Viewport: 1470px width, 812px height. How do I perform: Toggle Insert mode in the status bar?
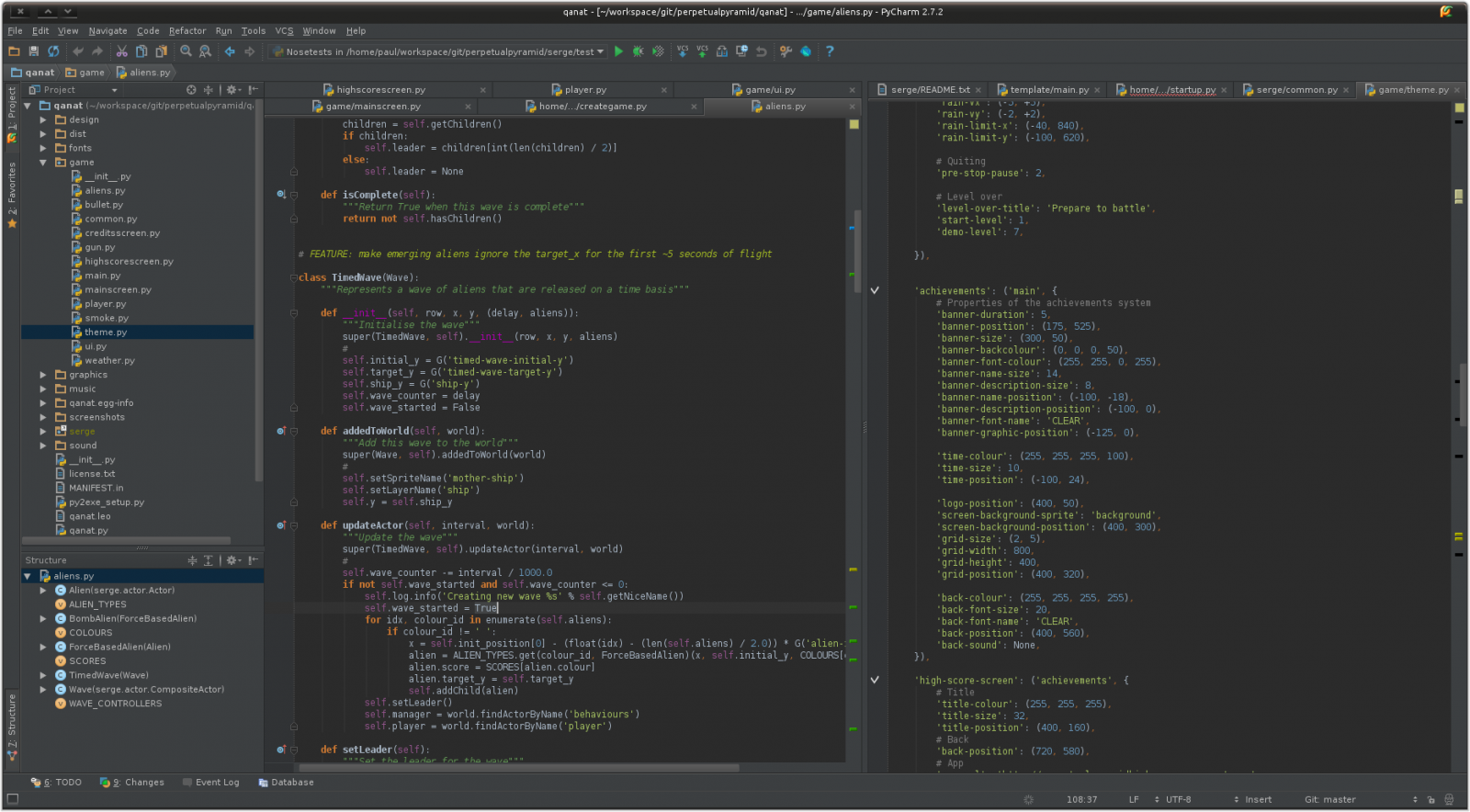tap(1258, 799)
